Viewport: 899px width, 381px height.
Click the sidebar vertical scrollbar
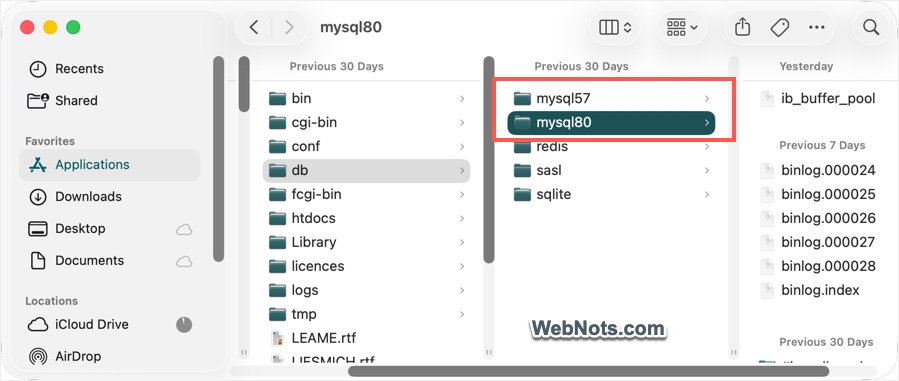pyautogui.click(x=218, y=159)
